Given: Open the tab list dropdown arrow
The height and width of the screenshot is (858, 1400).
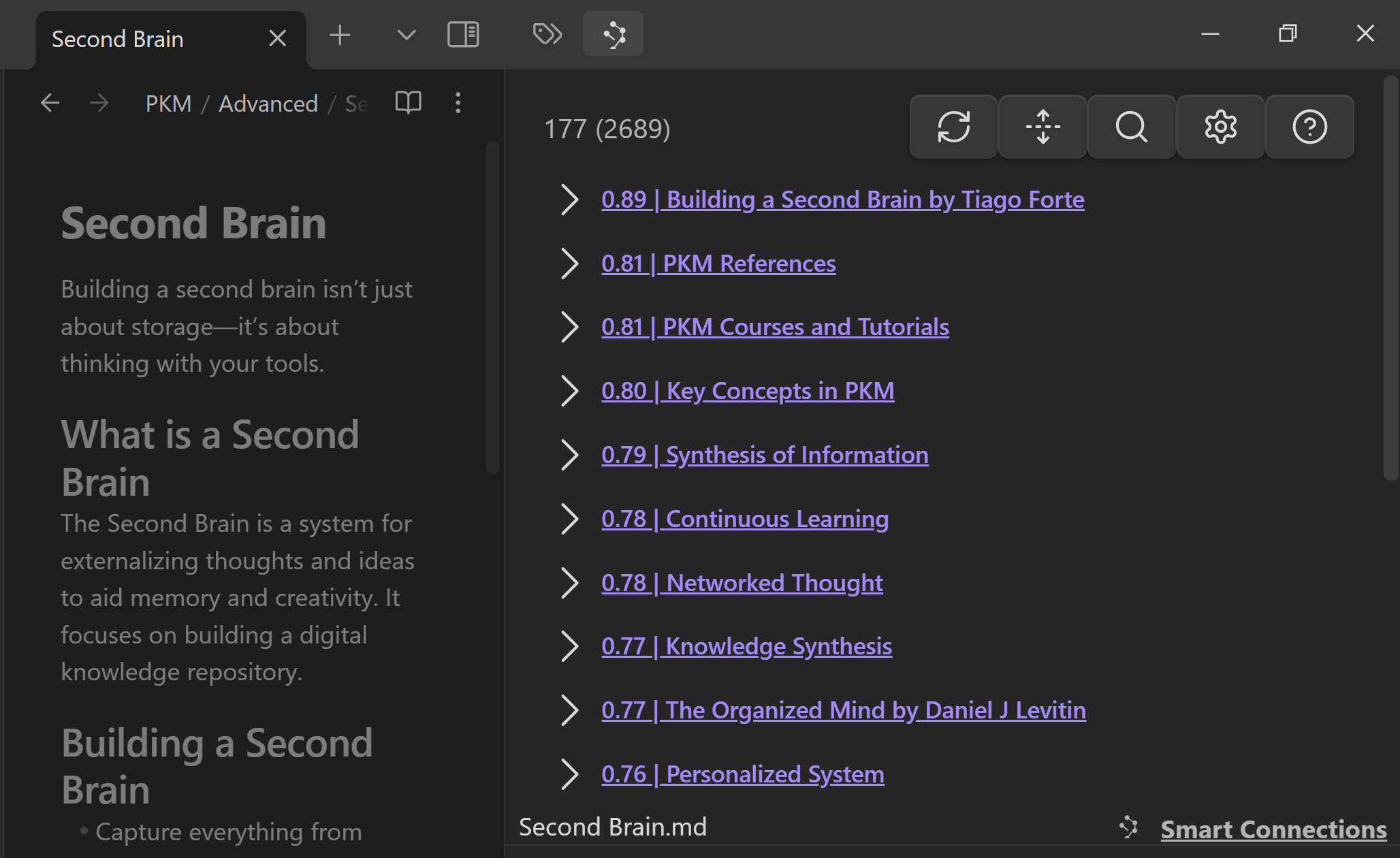Looking at the screenshot, I should coord(406,35).
